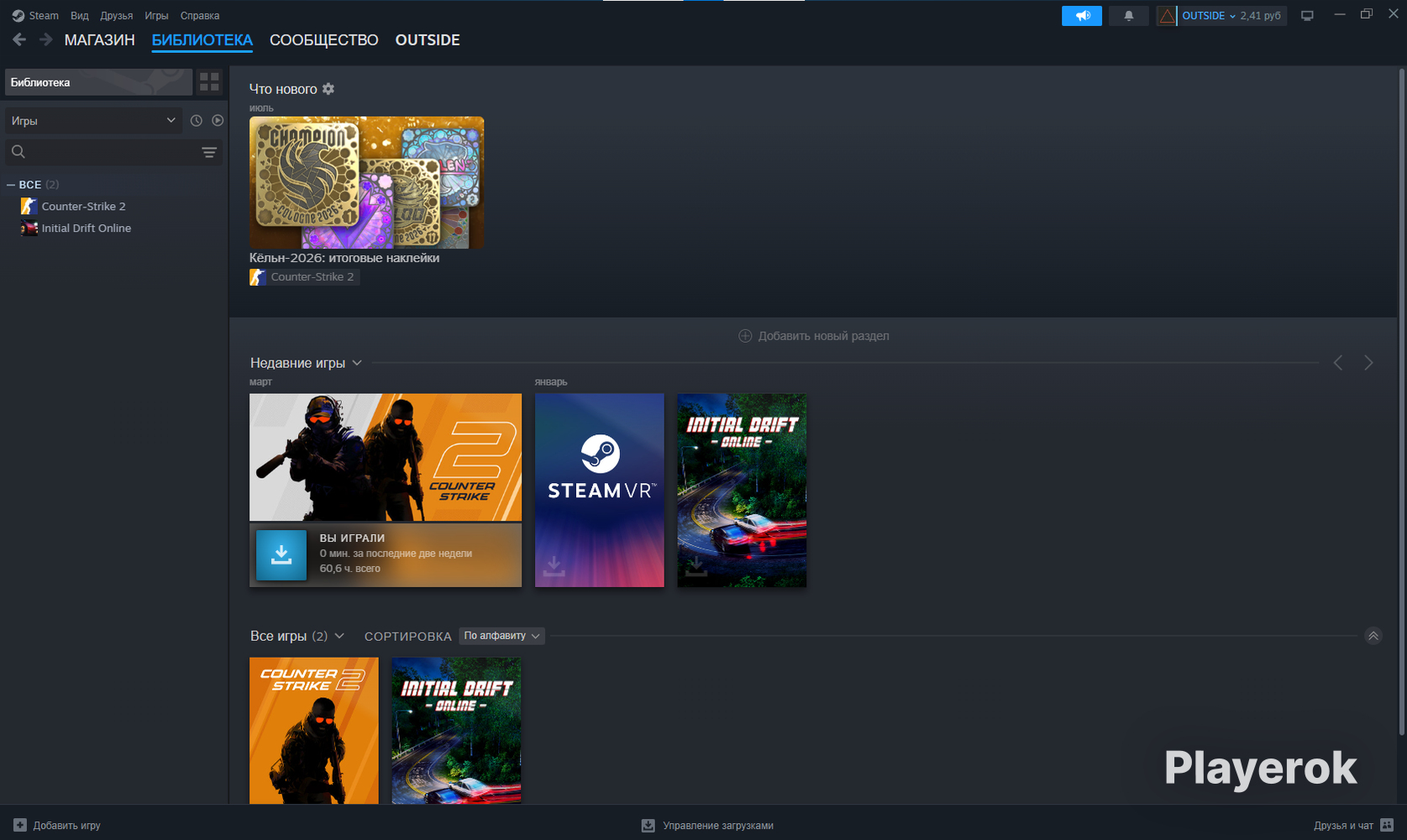Open the Игры menu
Image resolution: width=1407 pixels, height=840 pixels.
(x=156, y=16)
